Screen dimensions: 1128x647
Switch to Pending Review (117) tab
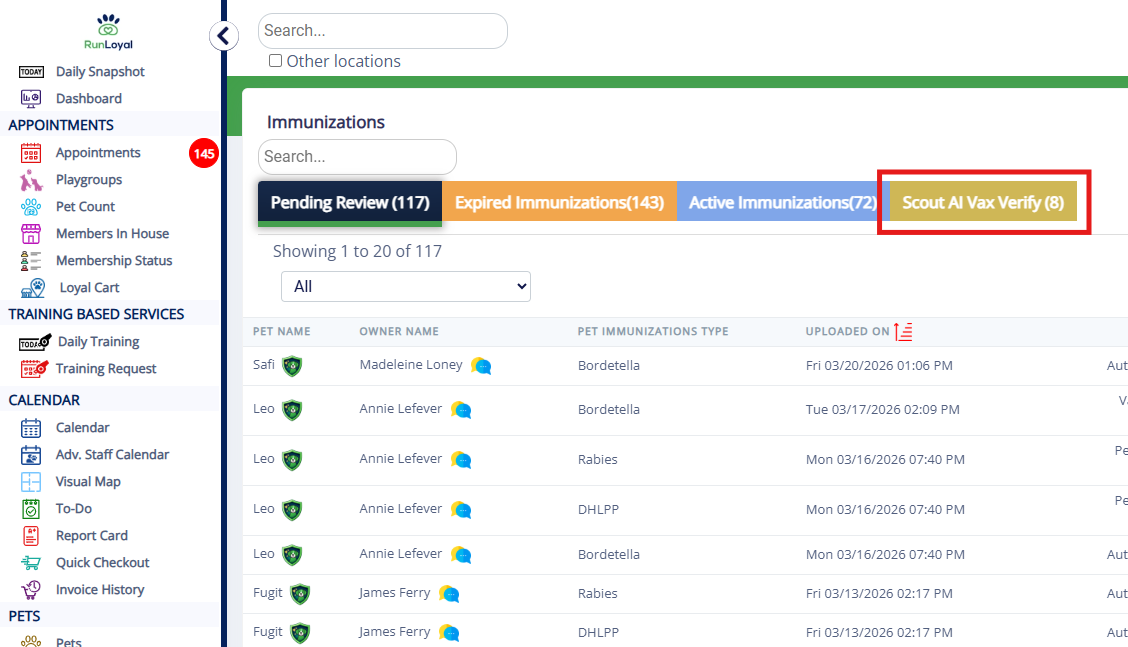350,203
